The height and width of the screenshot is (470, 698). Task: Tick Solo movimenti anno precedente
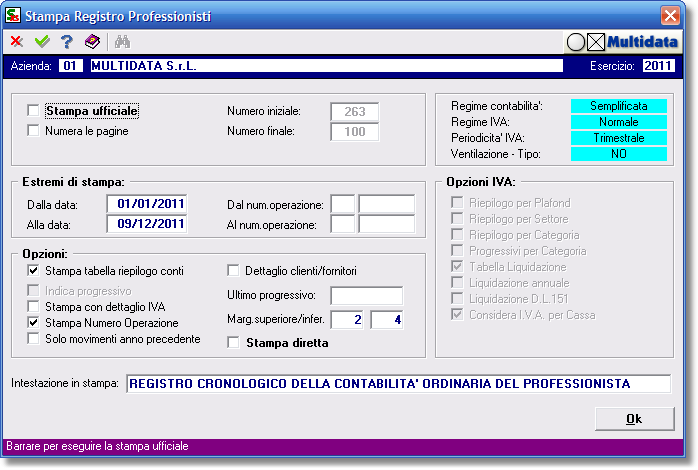(33, 338)
